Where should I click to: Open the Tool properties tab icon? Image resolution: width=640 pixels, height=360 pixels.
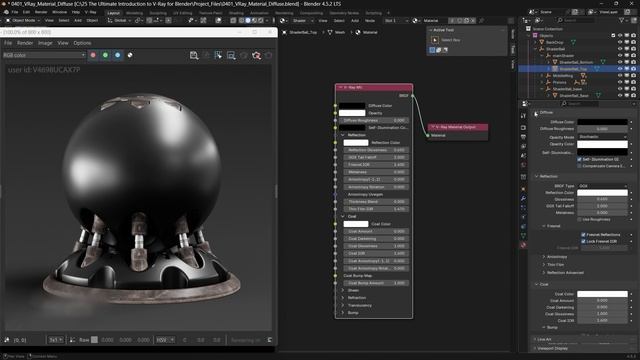[524, 116]
